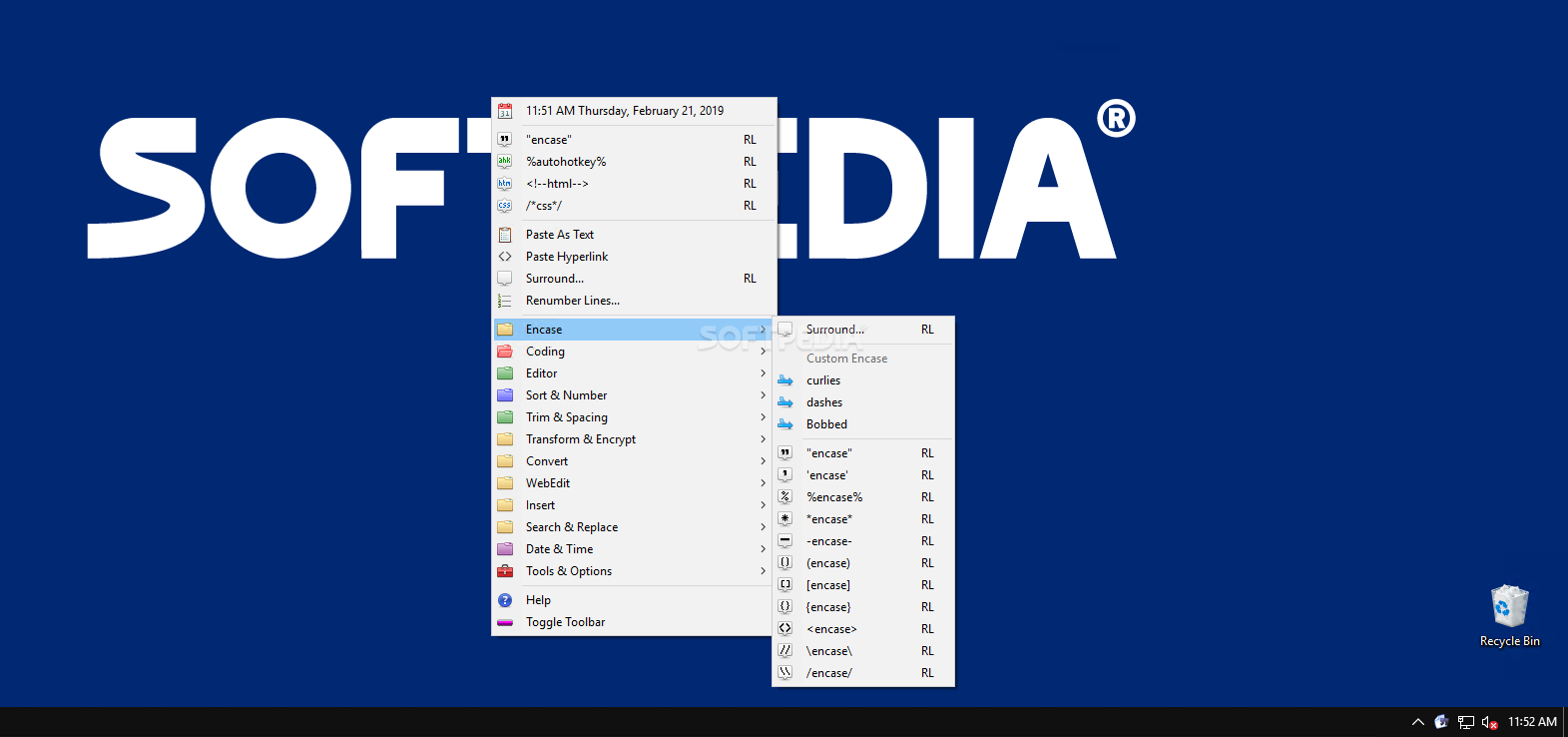The width and height of the screenshot is (1568, 737).
Task: Open the Tools & Options menu item
Action: click(x=634, y=571)
